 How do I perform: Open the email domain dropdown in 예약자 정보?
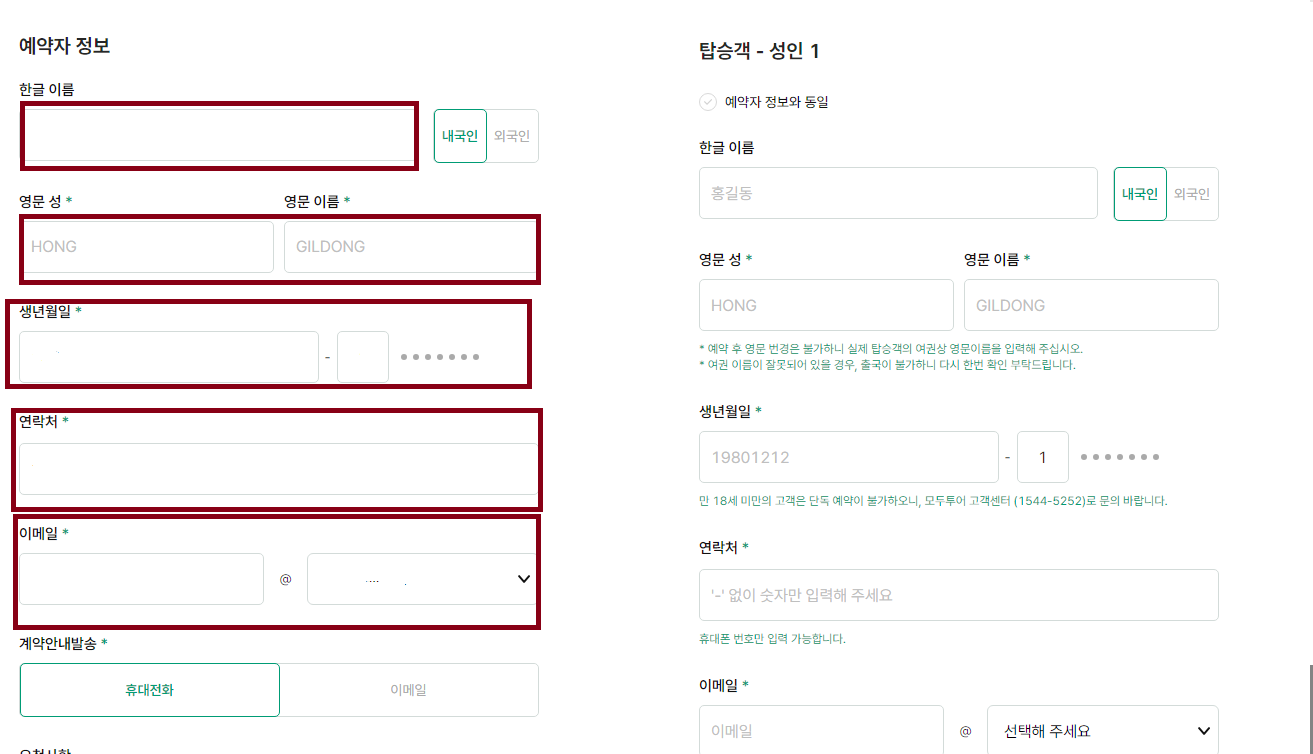[421, 578]
